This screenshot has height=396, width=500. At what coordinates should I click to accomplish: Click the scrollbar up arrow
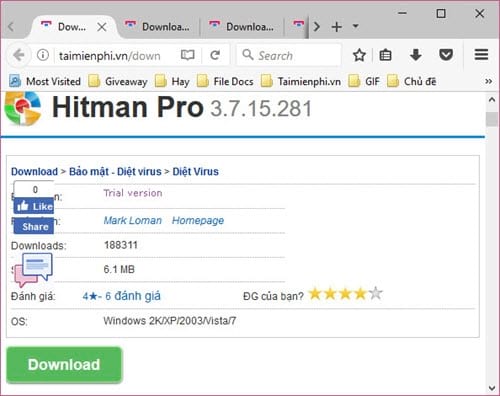pos(492,99)
